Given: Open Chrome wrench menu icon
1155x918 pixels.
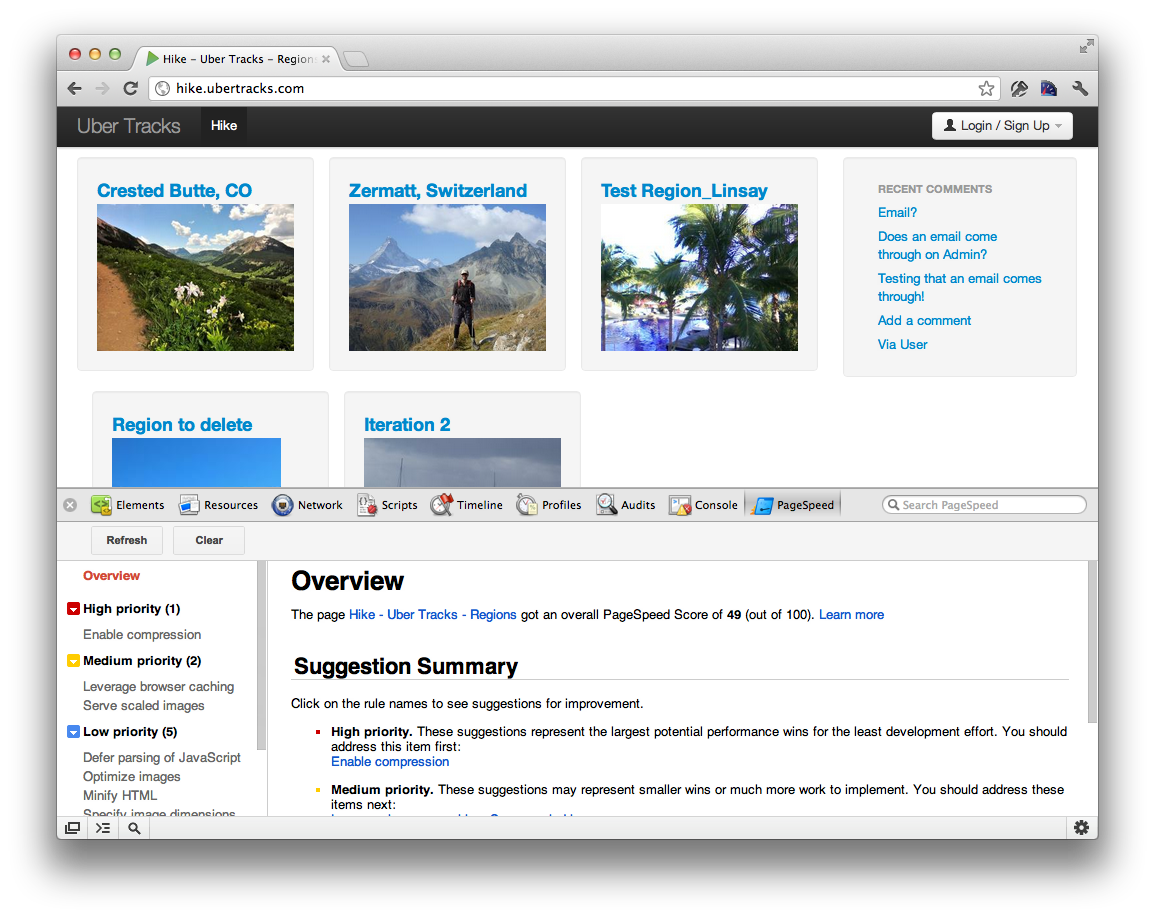Looking at the screenshot, I should point(1079,88).
